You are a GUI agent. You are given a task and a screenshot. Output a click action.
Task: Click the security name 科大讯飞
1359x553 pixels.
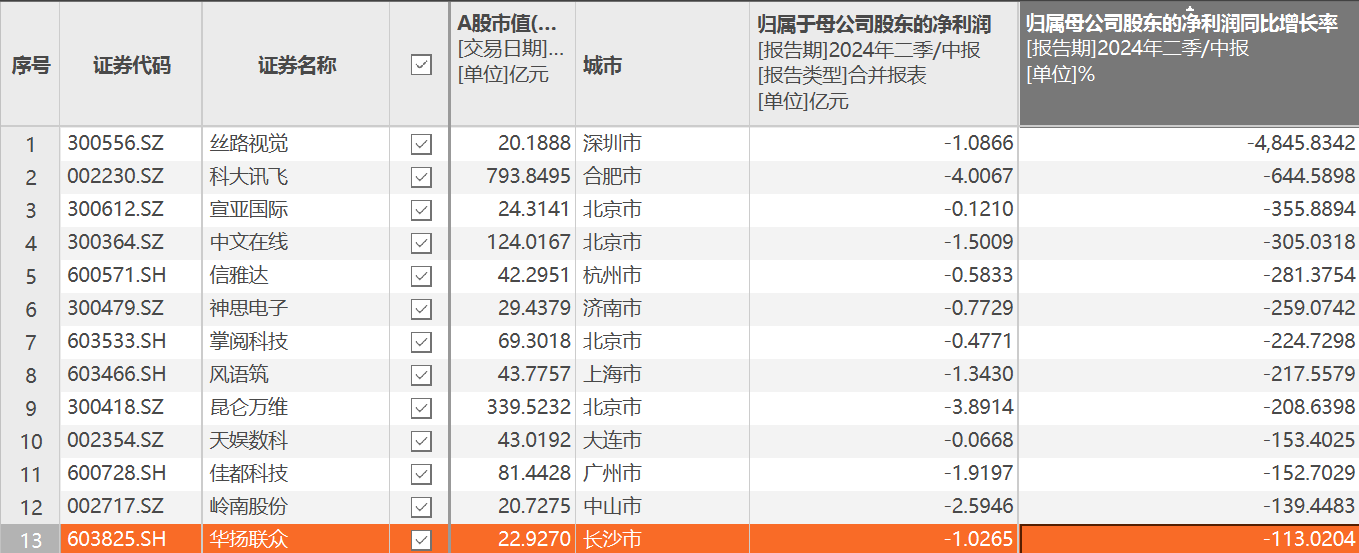pos(249,177)
